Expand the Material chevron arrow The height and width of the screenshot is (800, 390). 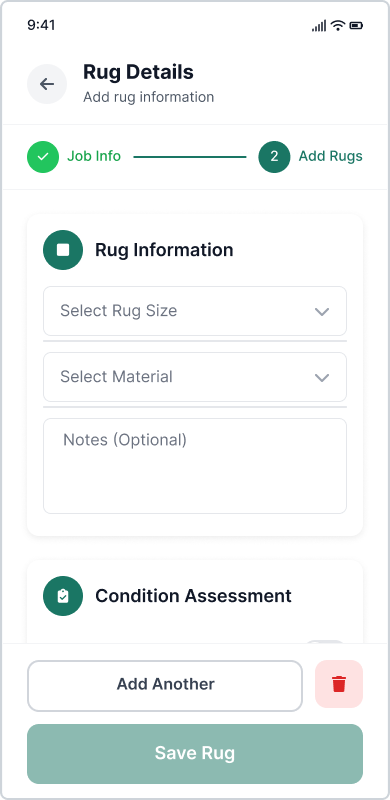point(322,378)
